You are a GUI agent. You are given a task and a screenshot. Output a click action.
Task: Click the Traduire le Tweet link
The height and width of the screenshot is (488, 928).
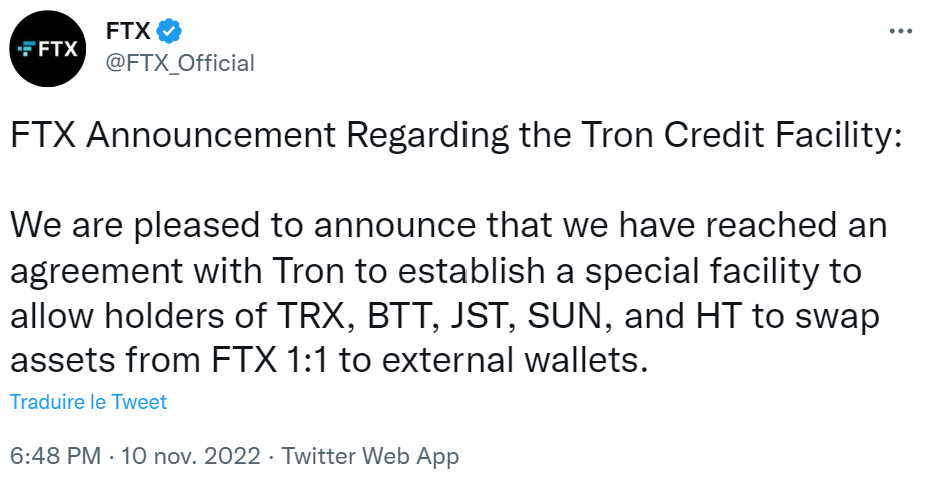(x=88, y=402)
